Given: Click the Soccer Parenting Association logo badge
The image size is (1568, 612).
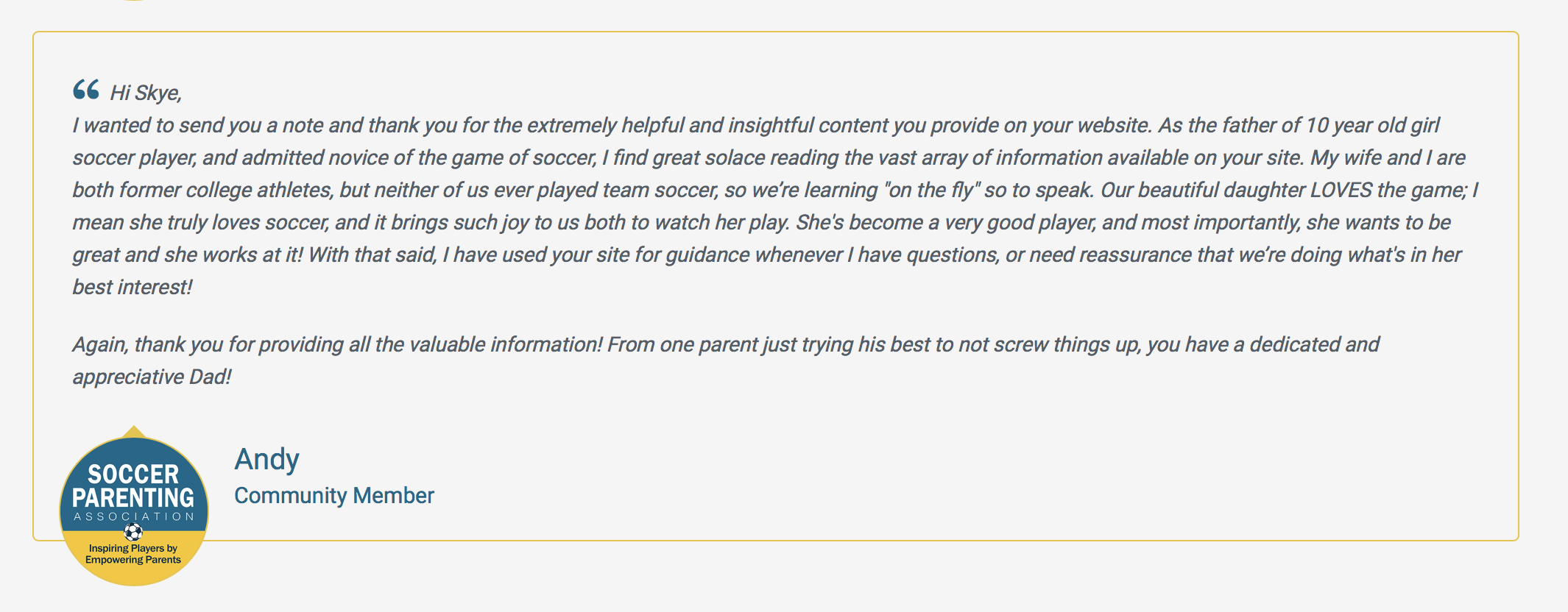Looking at the screenshot, I should point(133,511).
